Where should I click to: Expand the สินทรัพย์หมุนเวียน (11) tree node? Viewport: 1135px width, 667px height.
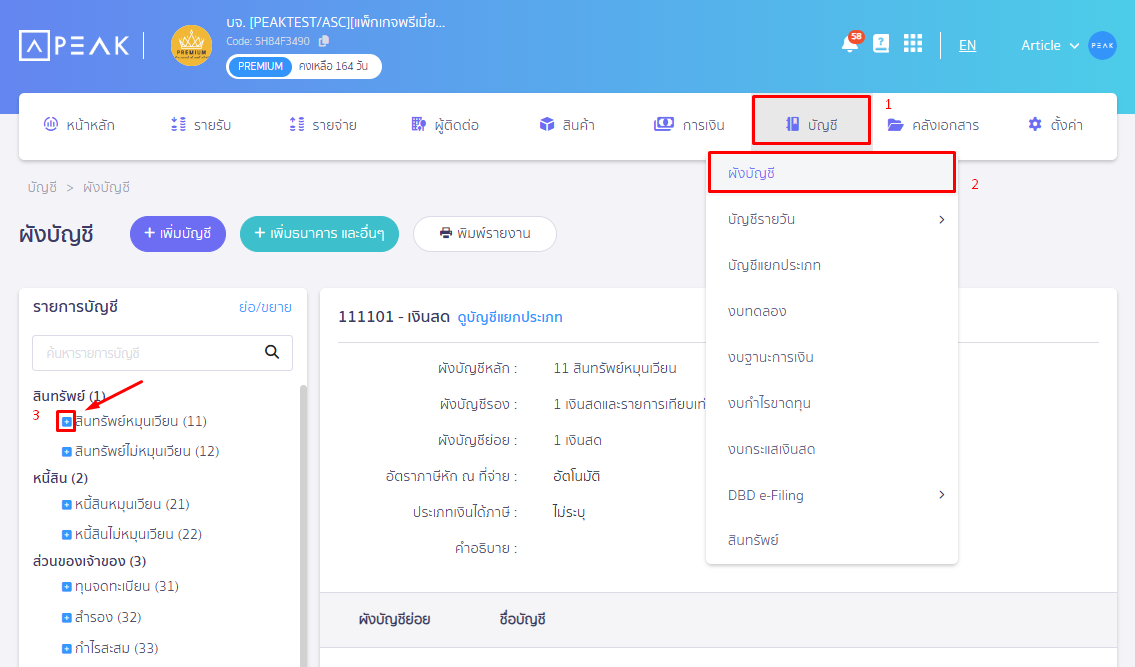pos(67,422)
